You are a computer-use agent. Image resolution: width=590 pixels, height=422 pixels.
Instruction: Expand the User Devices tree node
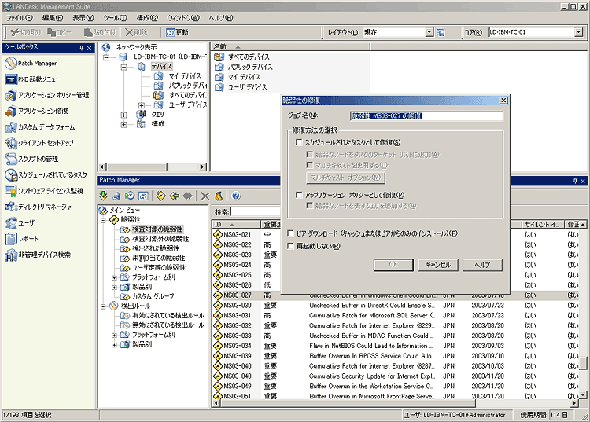[141, 105]
